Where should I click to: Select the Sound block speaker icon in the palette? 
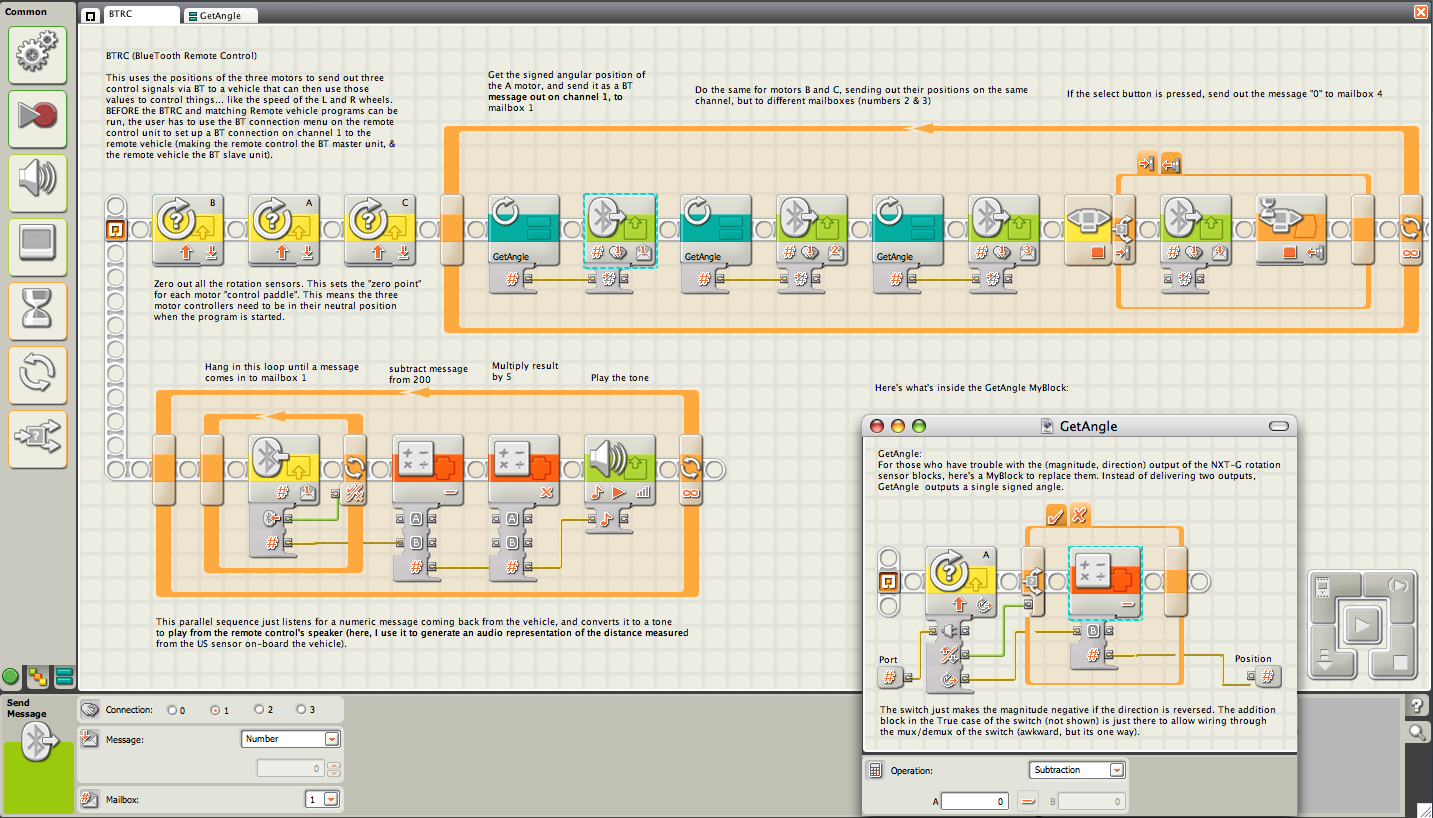[38, 183]
